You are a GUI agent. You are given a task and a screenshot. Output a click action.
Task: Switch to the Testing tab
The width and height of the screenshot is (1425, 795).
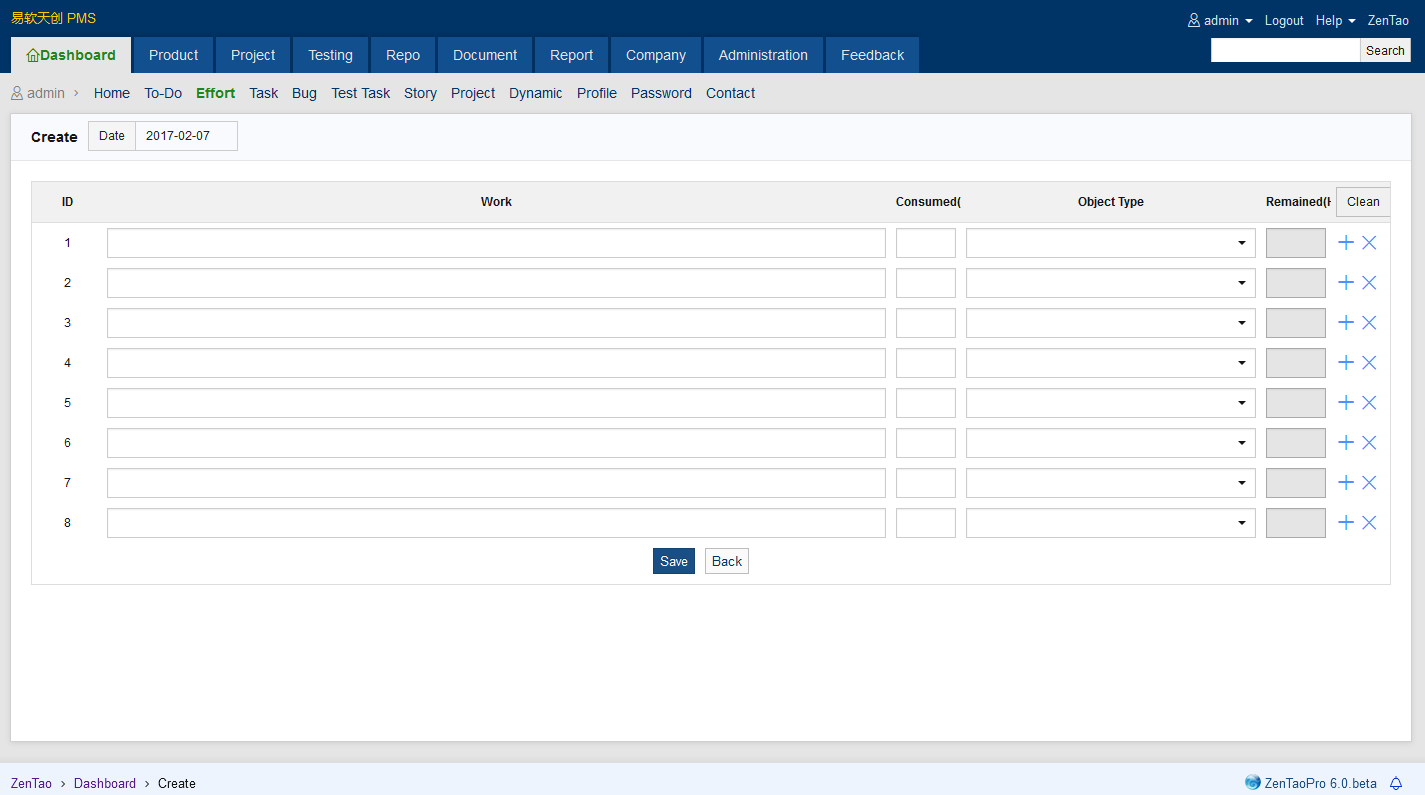click(x=330, y=55)
